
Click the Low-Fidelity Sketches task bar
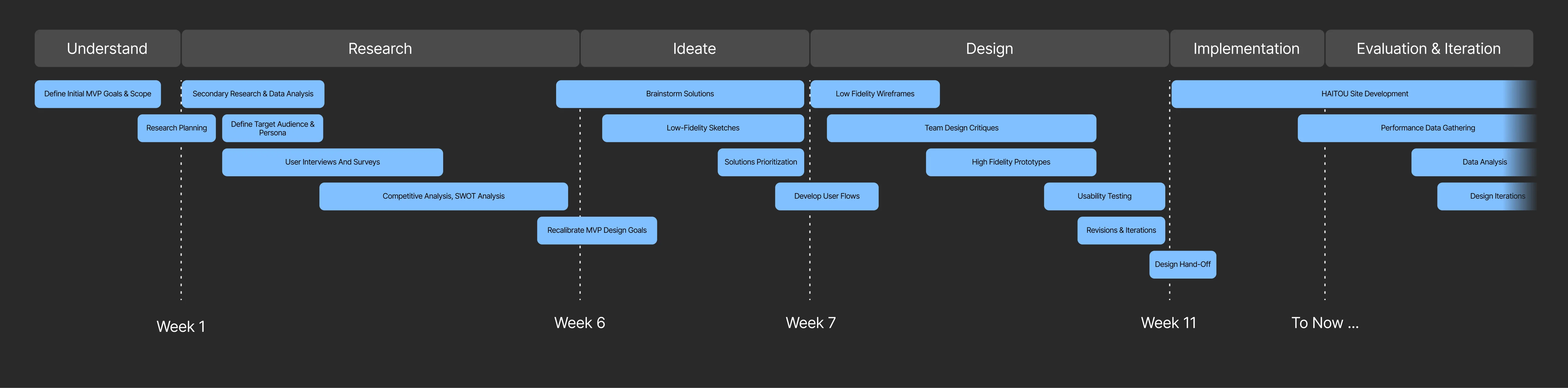(703, 128)
